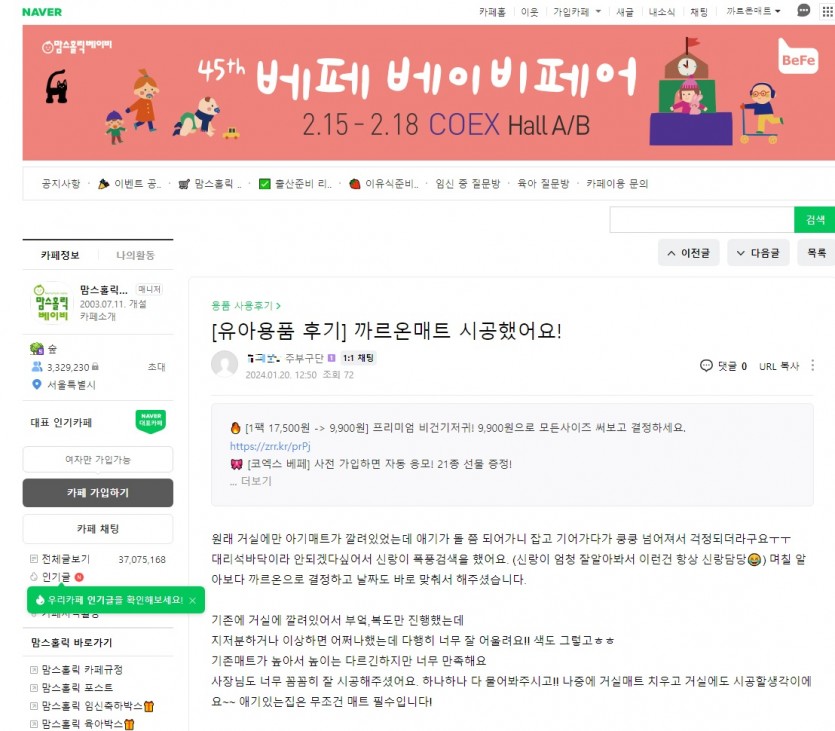This screenshot has height=731, width=835.
Task: Click the 맘스홀릭베이비 cafe logo thumbnail
Action: [x=51, y=303]
